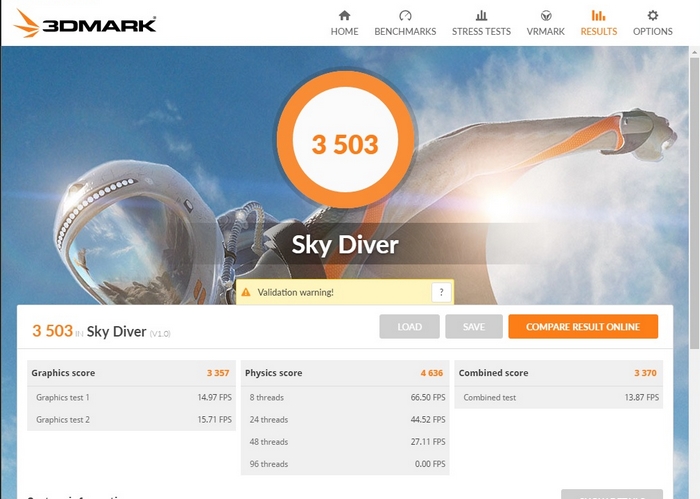Click the 66.50 FPS value
The width and height of the screenshot is (700, 499).
[428, 397]
